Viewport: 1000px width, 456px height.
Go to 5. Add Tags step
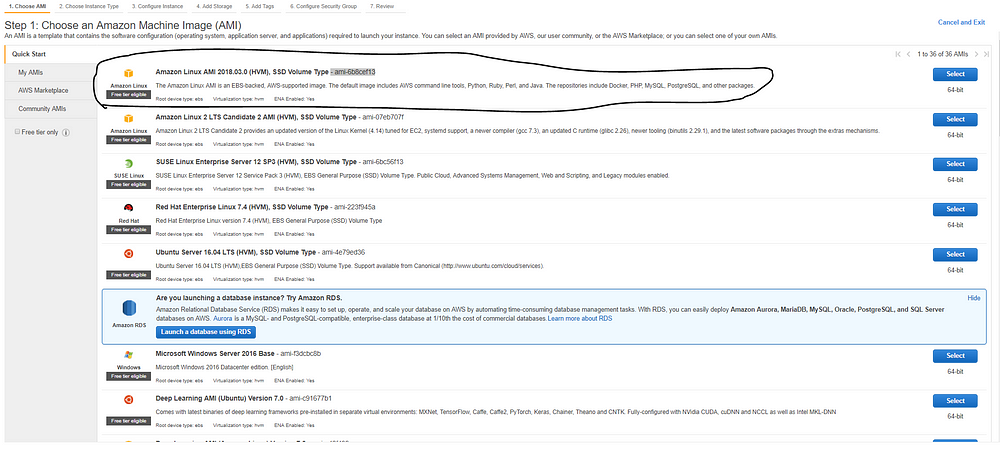click(x=260, y=6)
